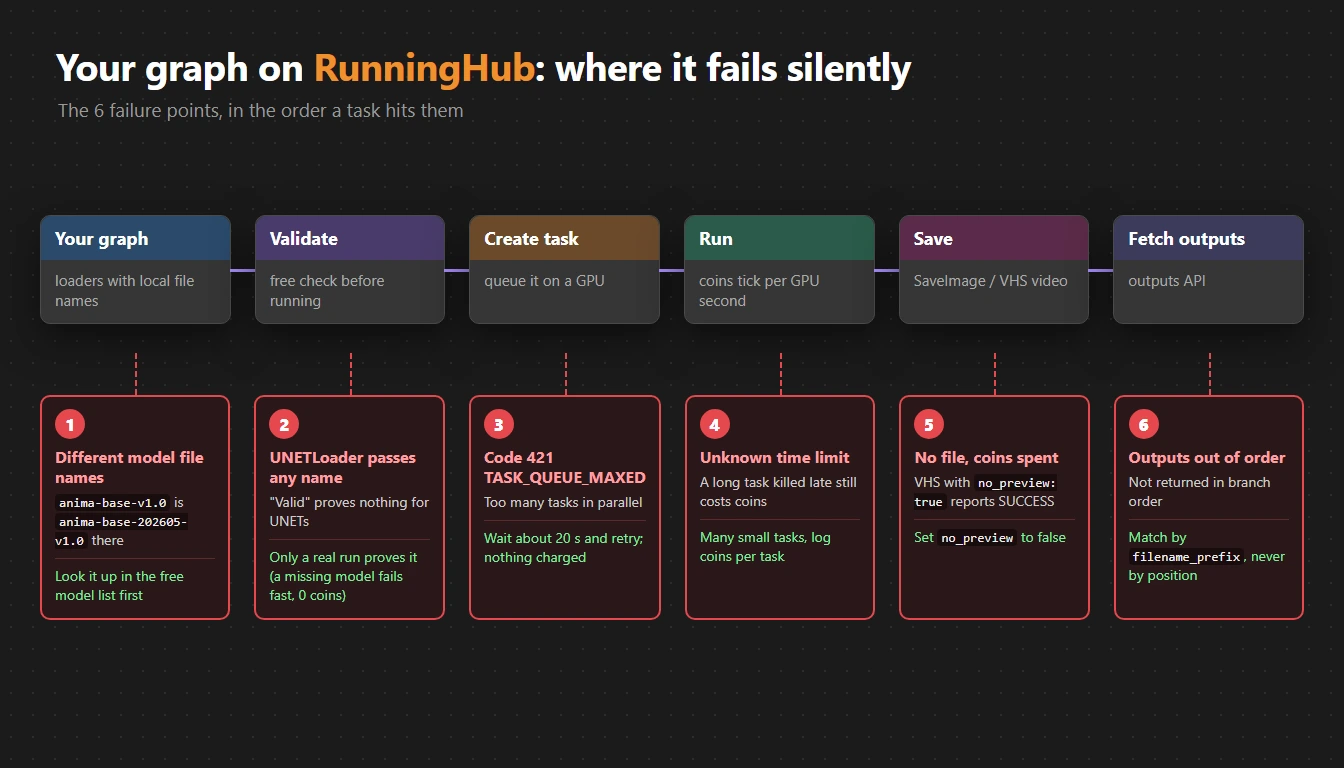The image size is (1344, 768).
Task: Select the "Outputs out of order" failure title
Action: [x=1207, y=457]
